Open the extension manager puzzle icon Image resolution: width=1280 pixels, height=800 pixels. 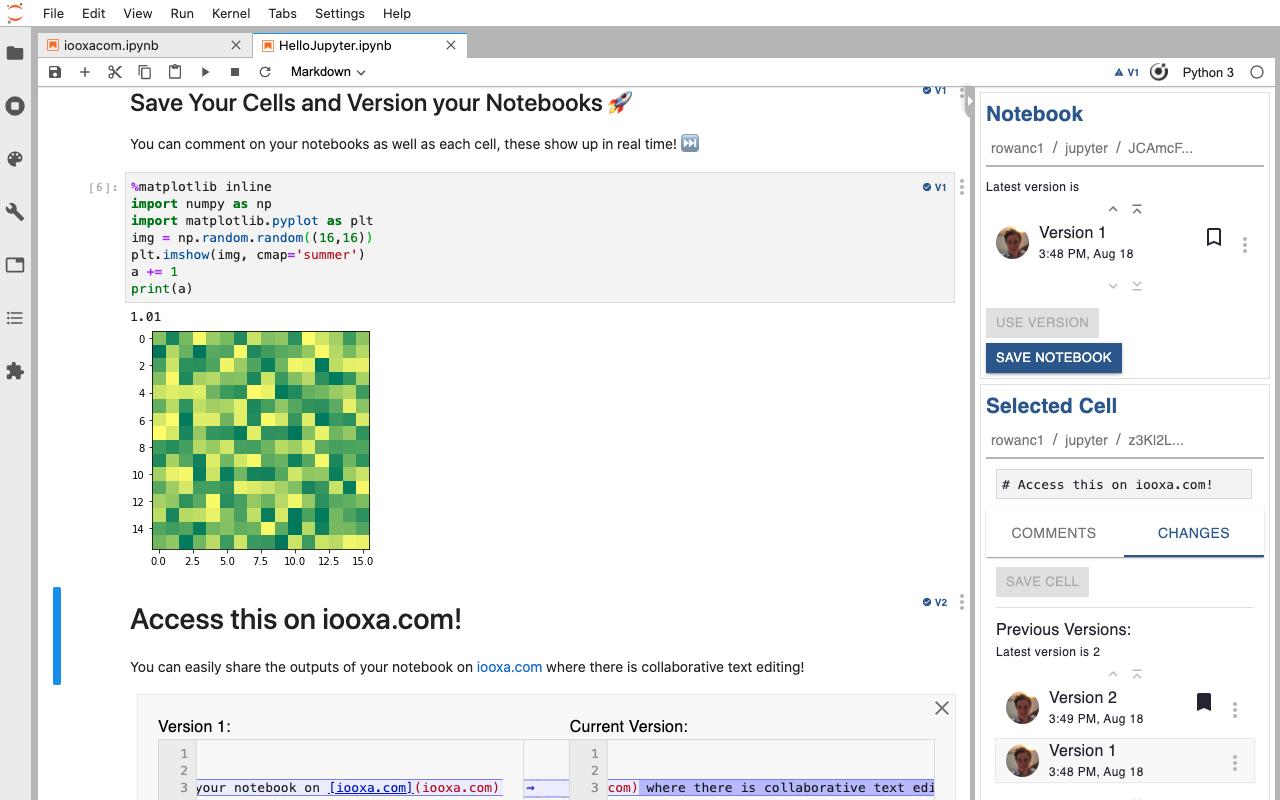click(15, 371)
